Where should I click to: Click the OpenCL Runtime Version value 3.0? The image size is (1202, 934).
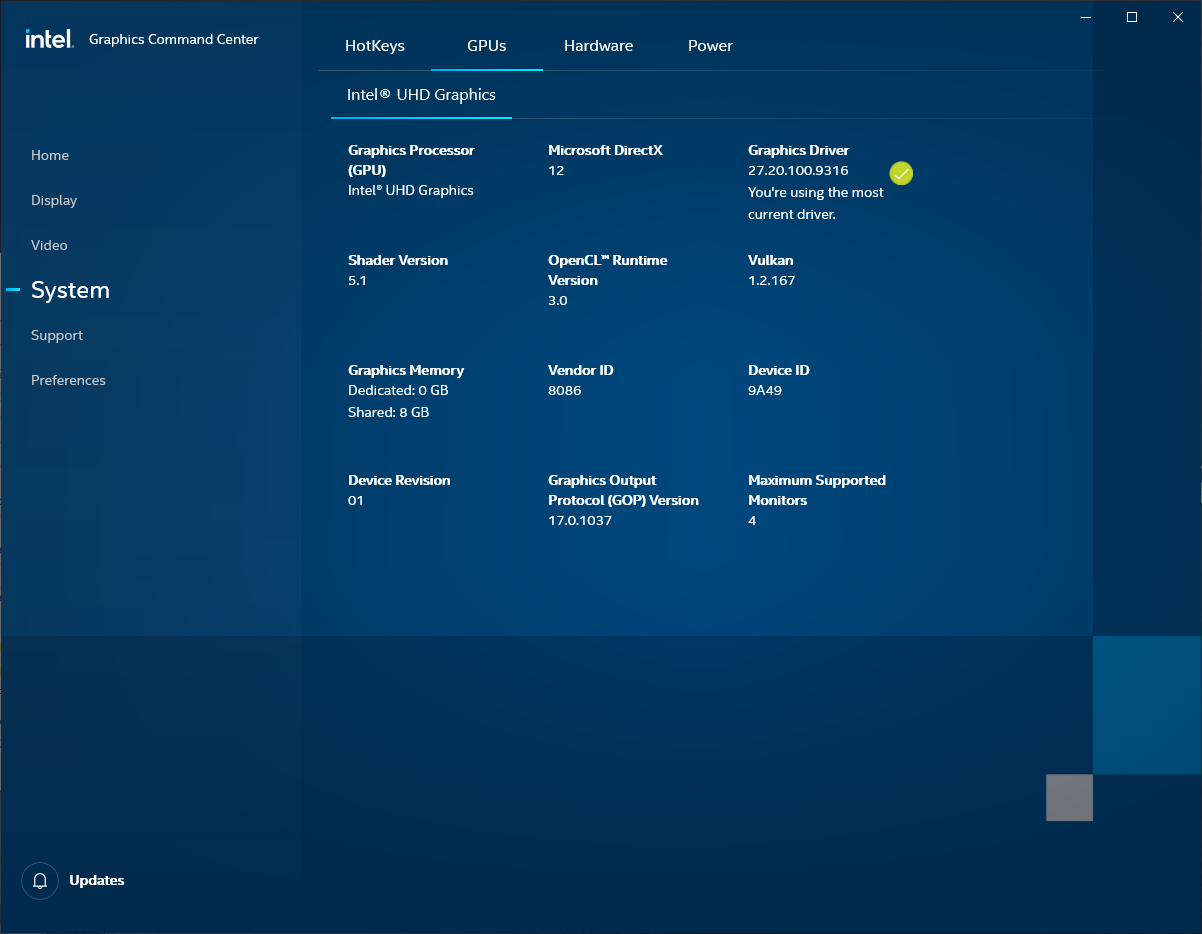pos(557,300)
